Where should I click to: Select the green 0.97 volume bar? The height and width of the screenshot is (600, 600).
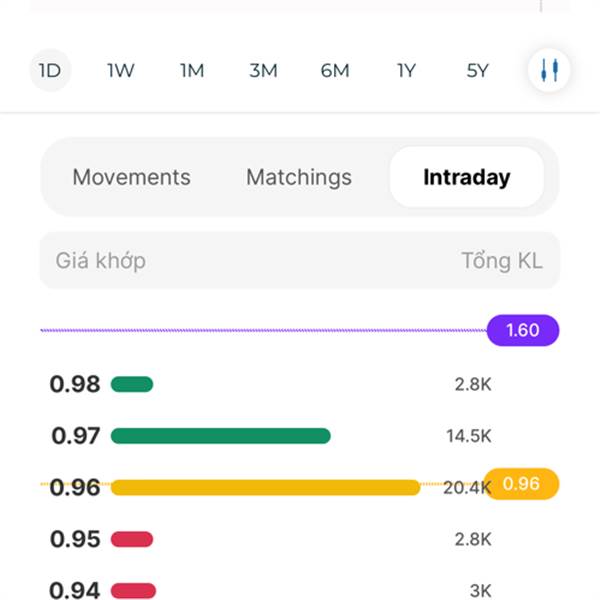click(x=220, y=436)
